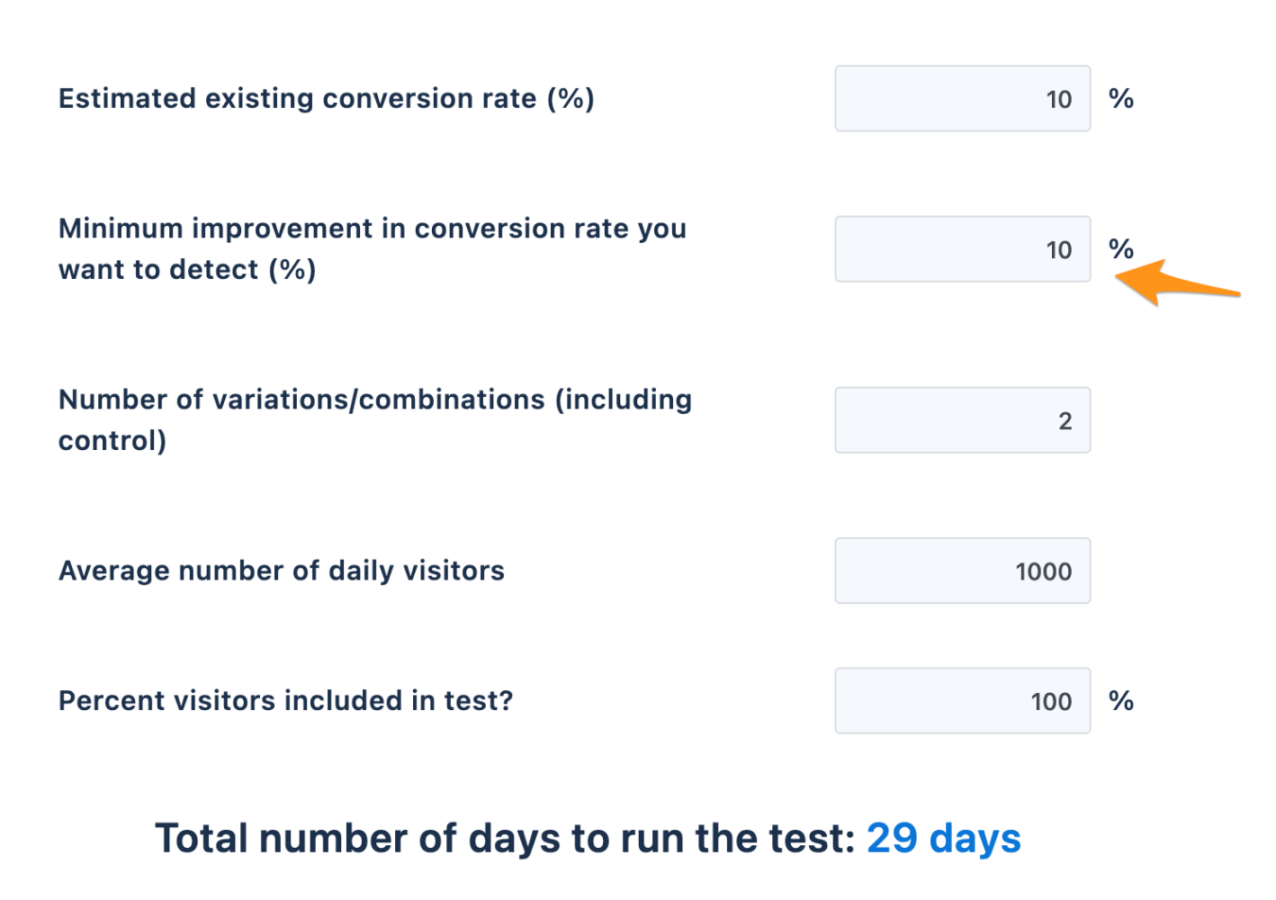Click the "want to detect (%)" label line
This screenshot has width=1276, height=900.
[187, 270]
